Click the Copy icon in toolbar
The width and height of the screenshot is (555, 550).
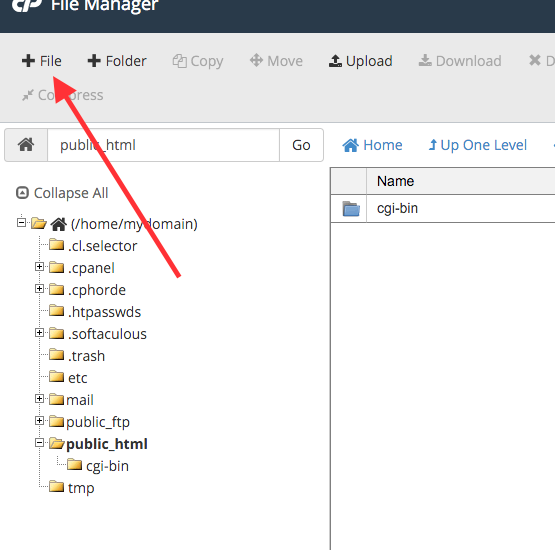click(179, 61)
